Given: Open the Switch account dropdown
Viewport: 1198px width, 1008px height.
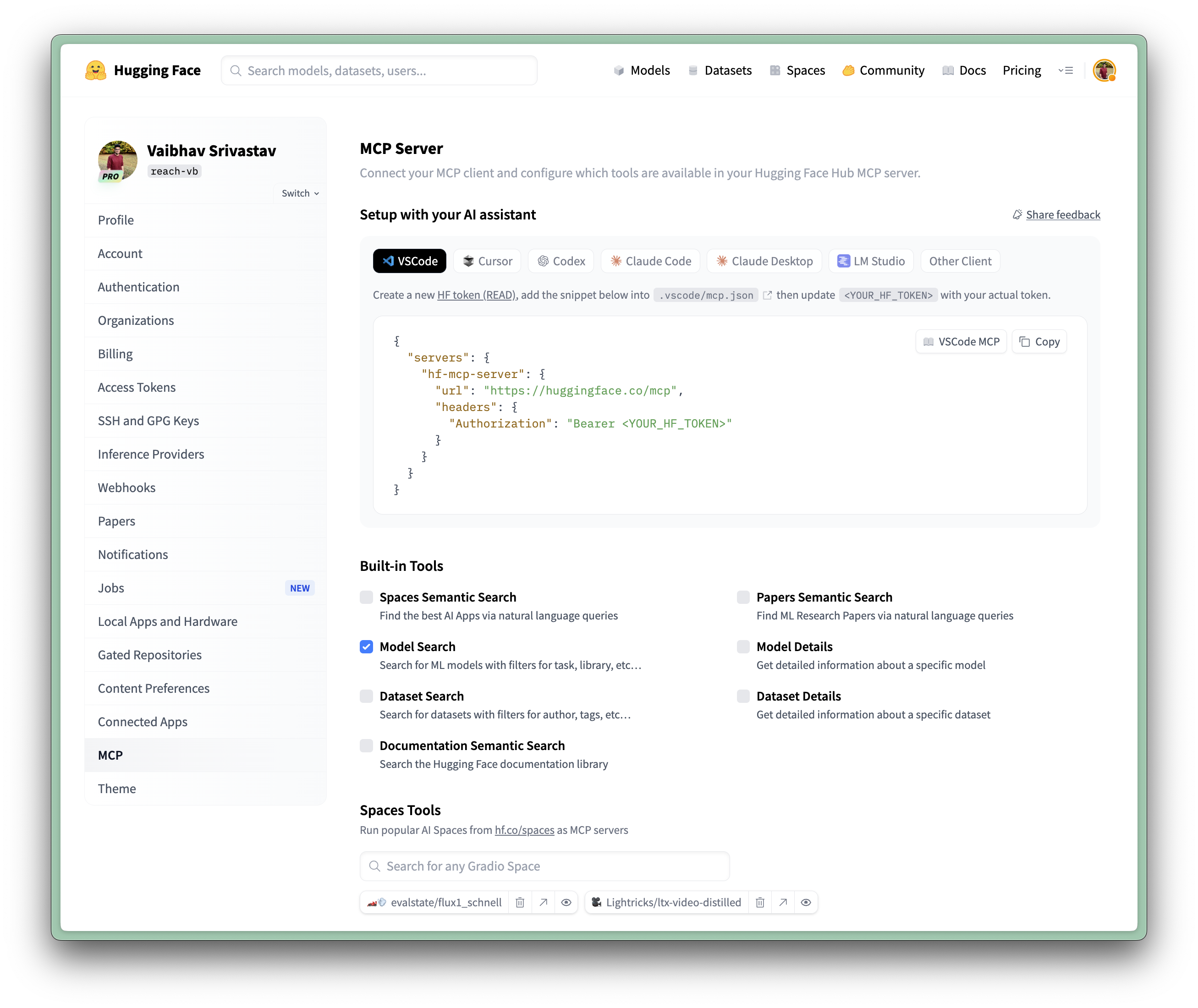Looking at the screenshot, I should click(300, 193).
